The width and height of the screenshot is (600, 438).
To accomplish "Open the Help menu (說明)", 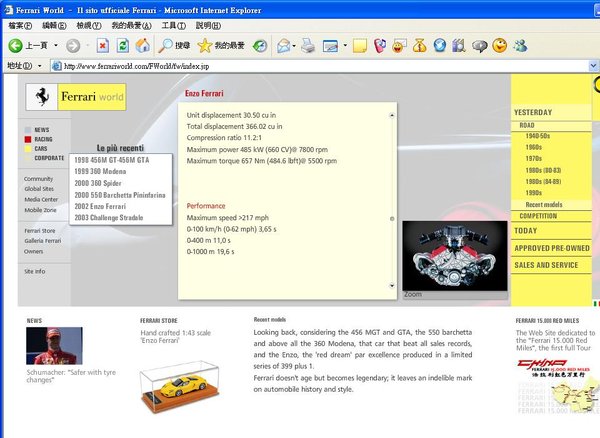I will (208, 26).
